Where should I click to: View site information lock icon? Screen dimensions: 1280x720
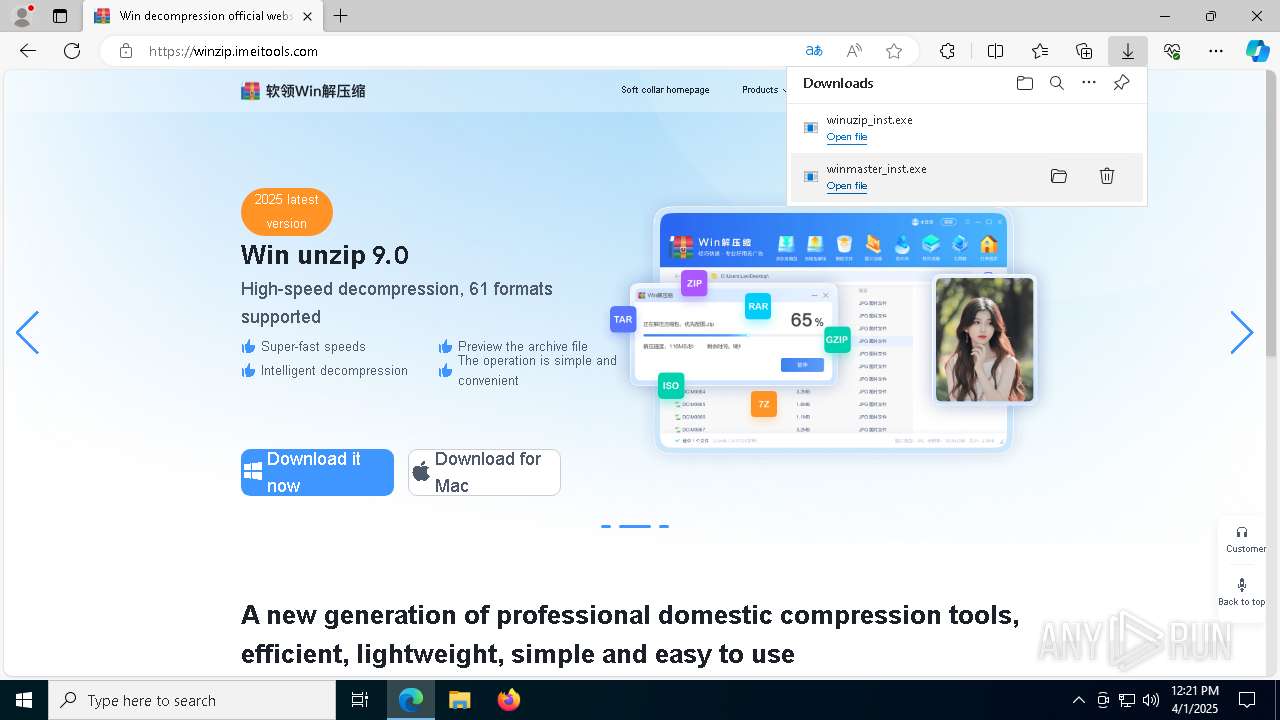tap(125, 51)
